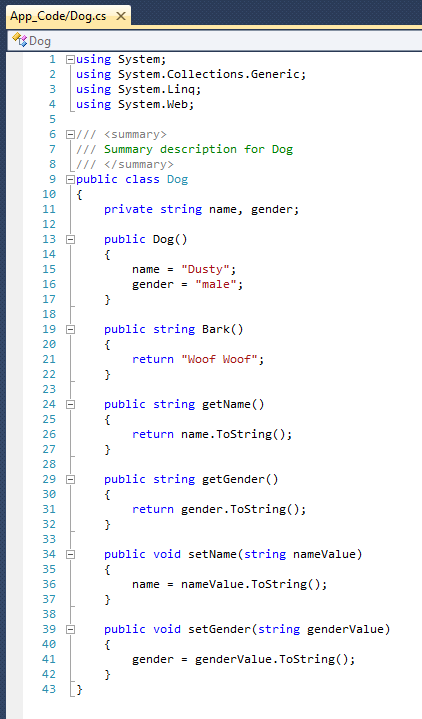Close the App_Code/Dog.cs tab
The width and height of the screenshot is (422, 719).
121,16
